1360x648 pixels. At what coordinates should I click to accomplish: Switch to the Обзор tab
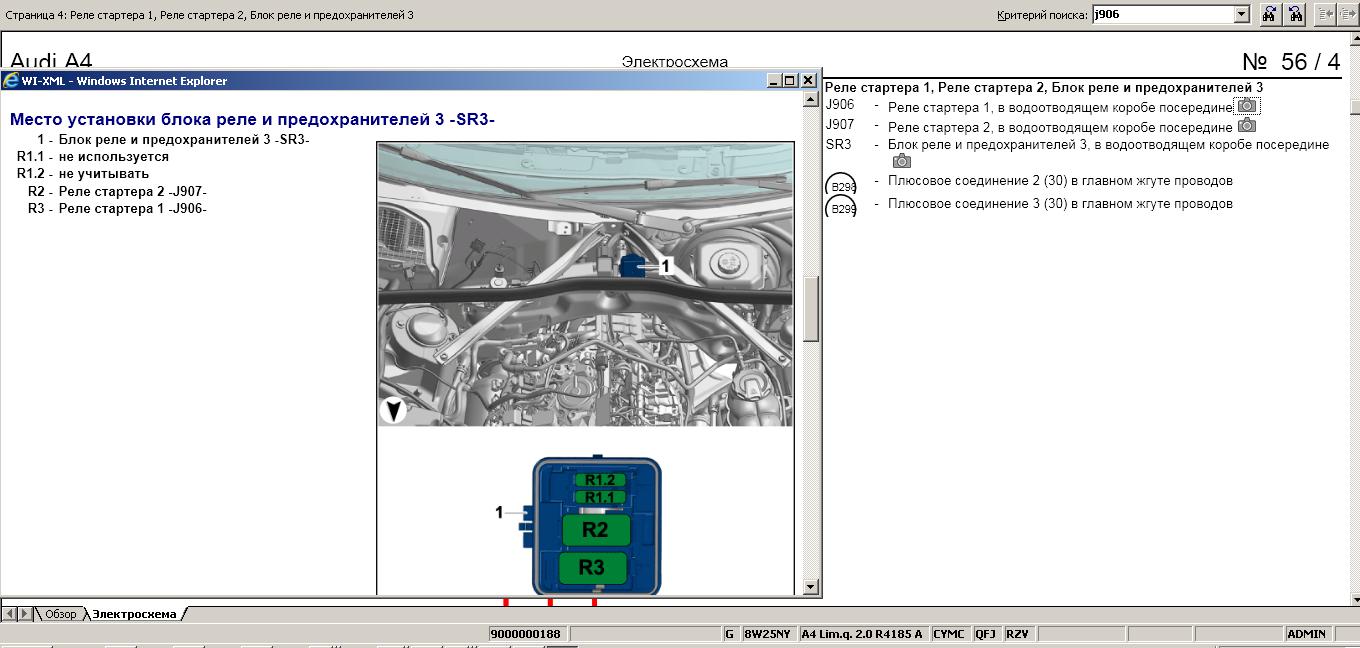tap(59, 614)
